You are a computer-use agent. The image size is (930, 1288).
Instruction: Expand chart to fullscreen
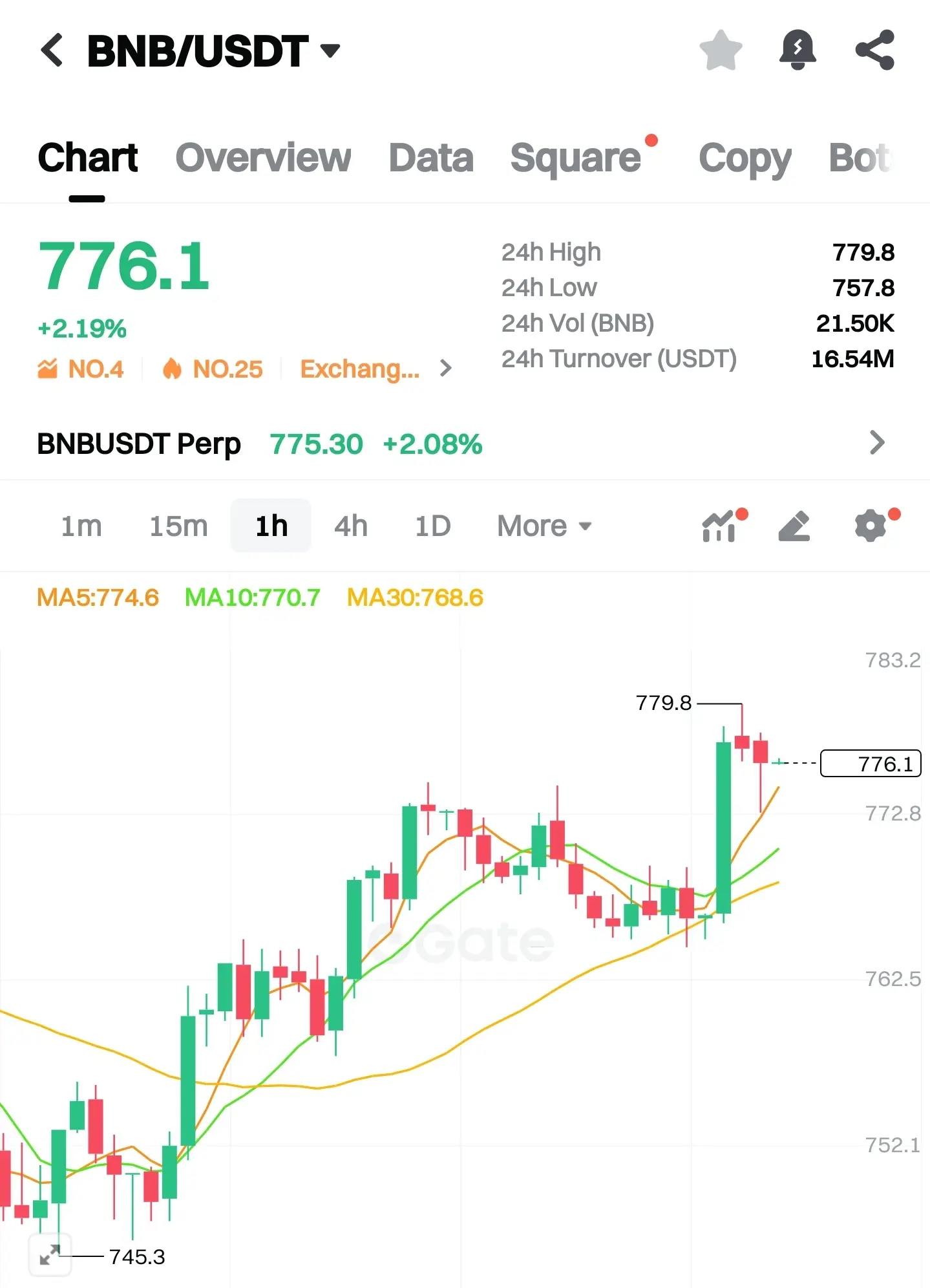[50, 1255]
